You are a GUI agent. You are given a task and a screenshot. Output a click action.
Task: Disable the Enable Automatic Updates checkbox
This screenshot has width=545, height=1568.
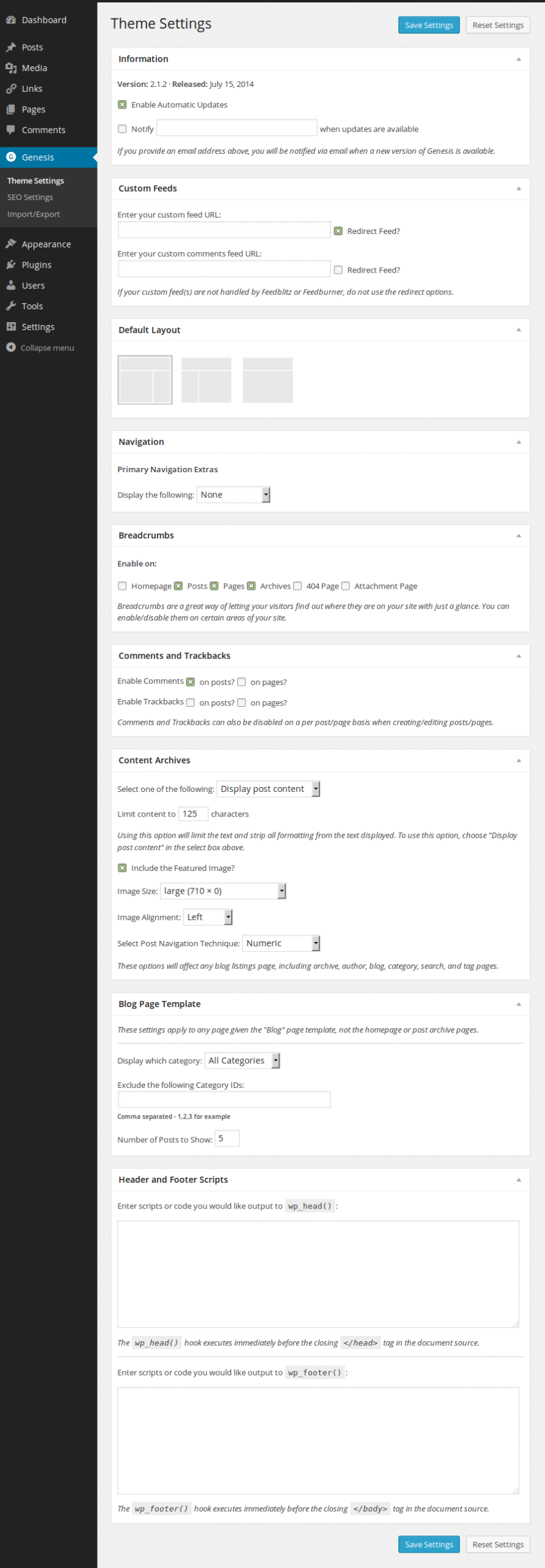(x=123, y=105)
